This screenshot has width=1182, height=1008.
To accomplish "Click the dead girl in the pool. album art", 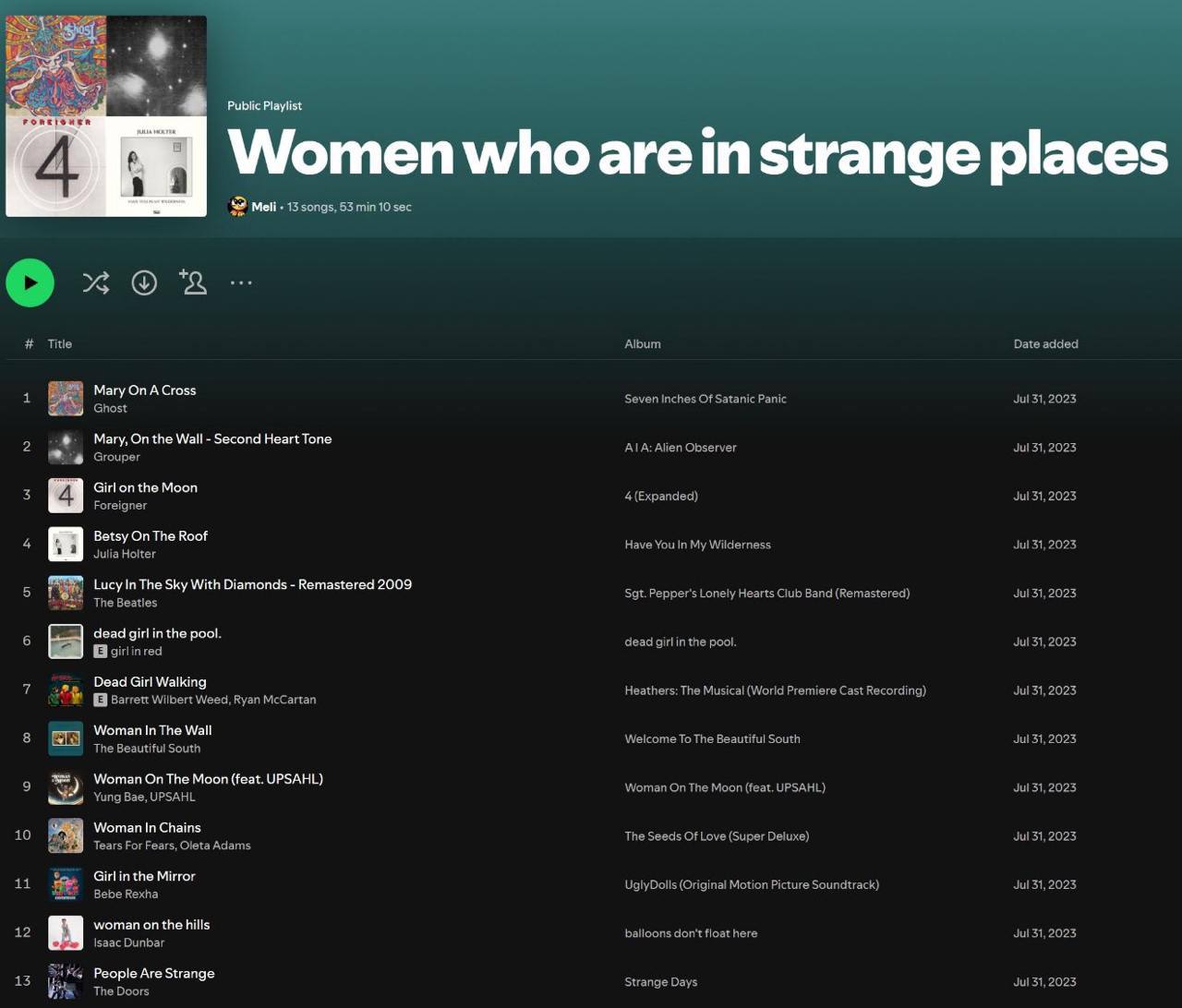I will (x=66, y=642).
